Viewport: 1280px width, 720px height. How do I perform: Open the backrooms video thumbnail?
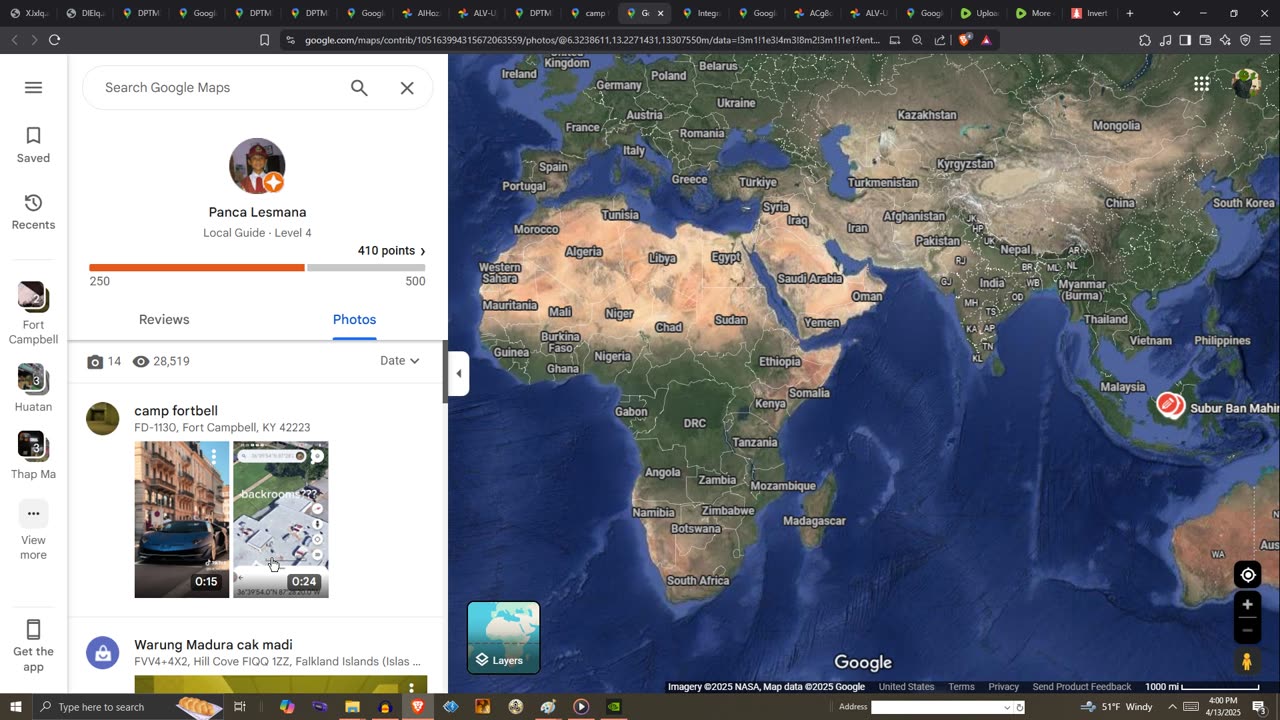pos(281,520)
